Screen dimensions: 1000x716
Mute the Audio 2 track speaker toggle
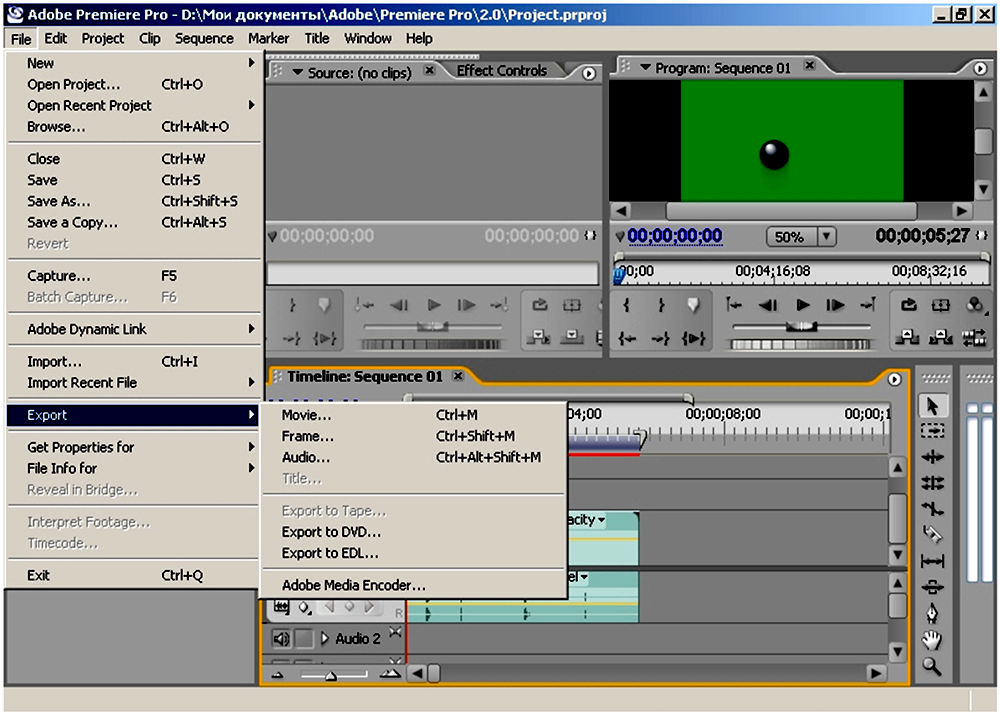pos(281,638)
